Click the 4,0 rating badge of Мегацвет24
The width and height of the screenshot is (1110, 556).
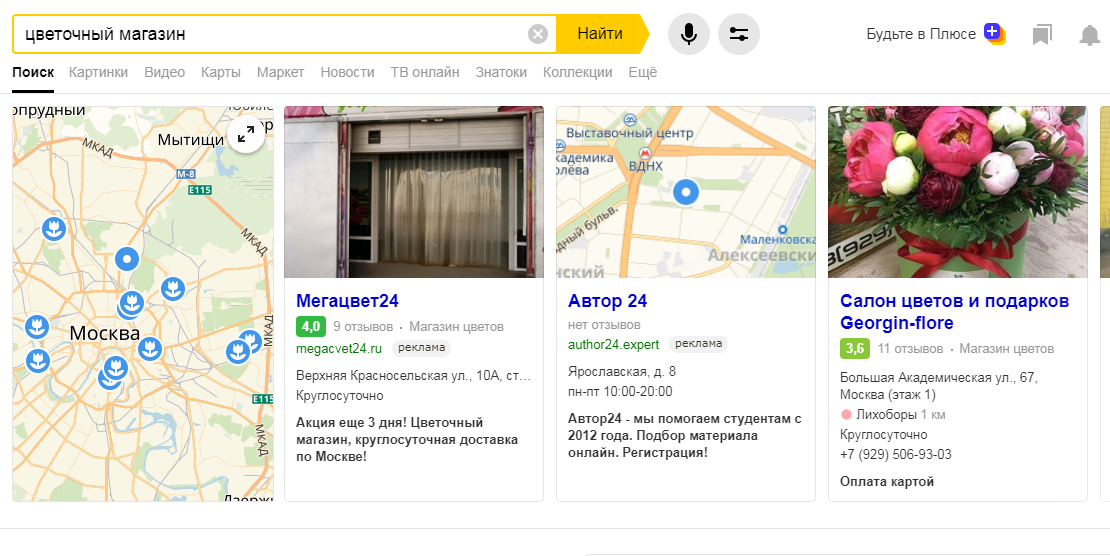coord(311,327)
